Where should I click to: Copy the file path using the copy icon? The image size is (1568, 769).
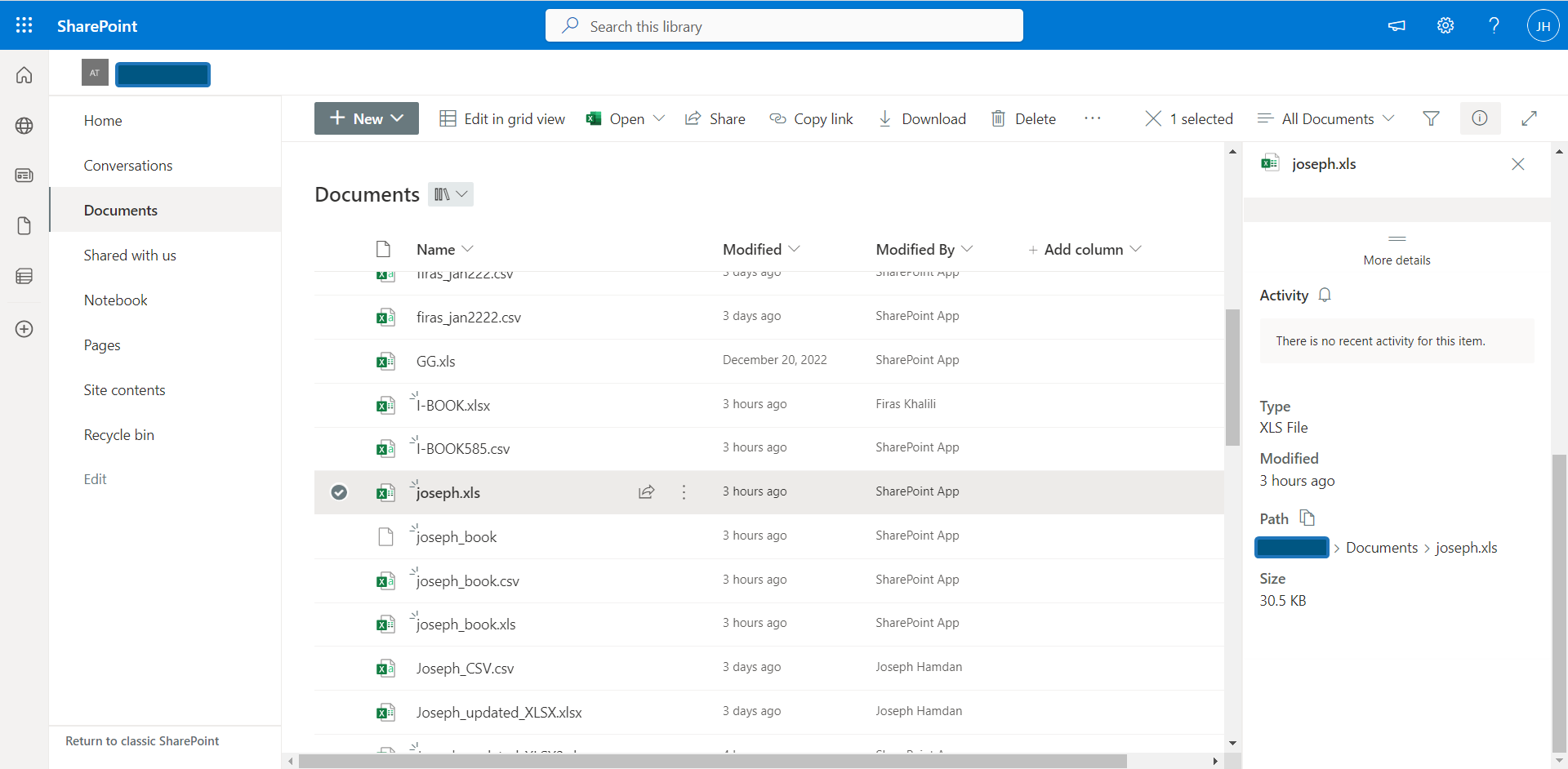tap(1307, 518)
